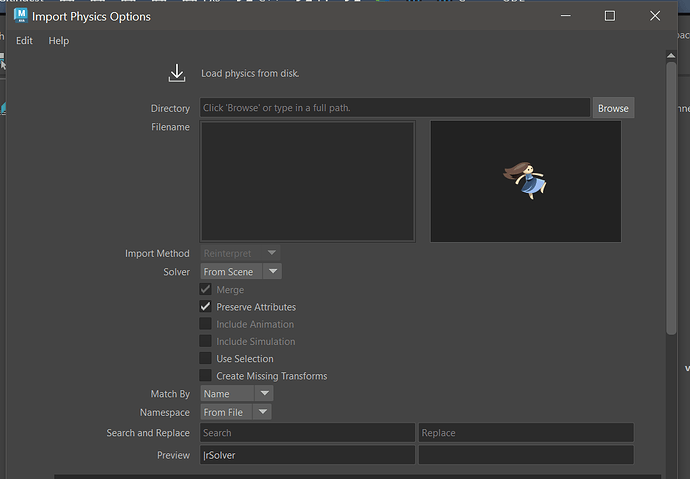Click the Load physics download icon
Screen dimensions: 690x479
click(x=177, y=73)
